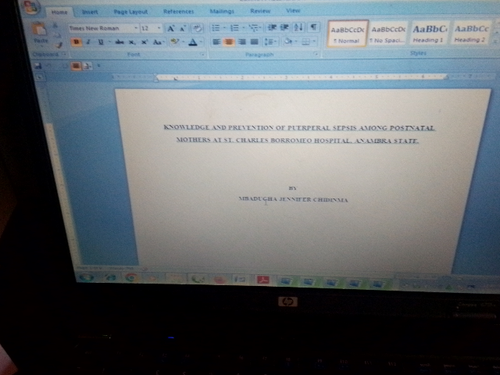Switch to the Page Layout tab
This screenshot has height=375, width=500.
130,12
